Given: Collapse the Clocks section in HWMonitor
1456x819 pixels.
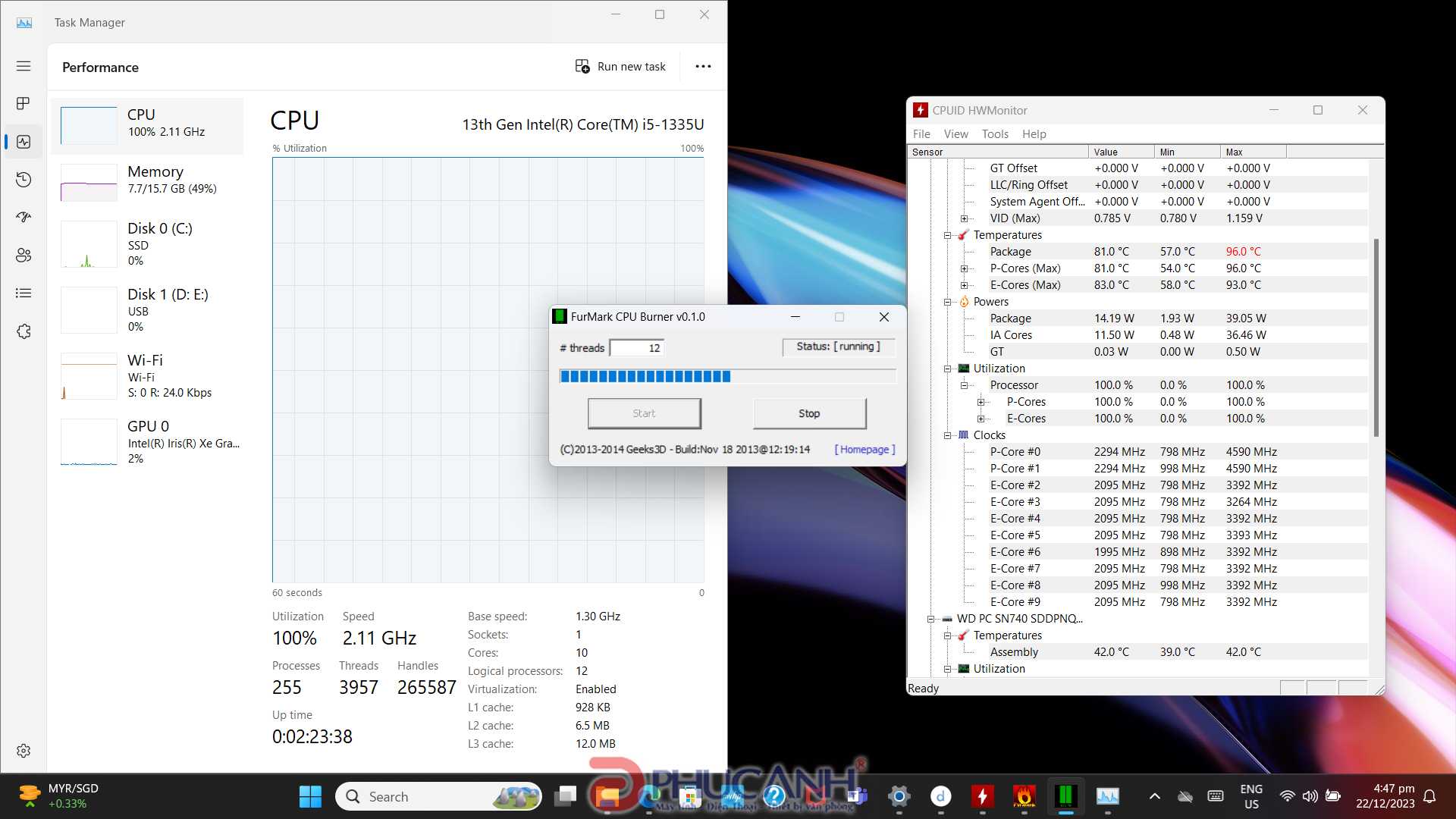Looking at the screenshot, I should point(947,435).
